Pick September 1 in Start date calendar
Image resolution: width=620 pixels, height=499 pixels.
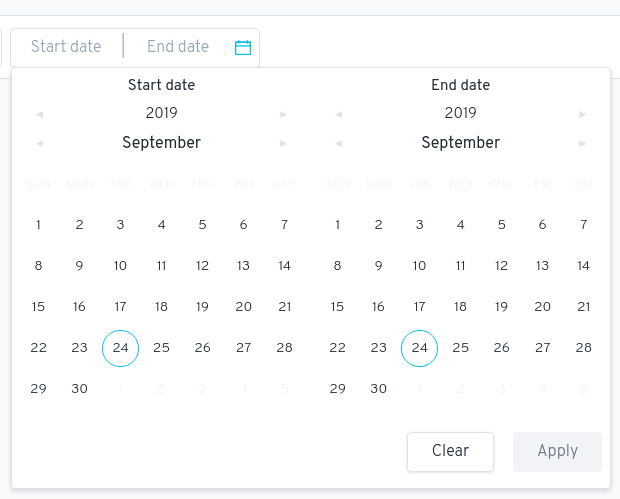39,225
